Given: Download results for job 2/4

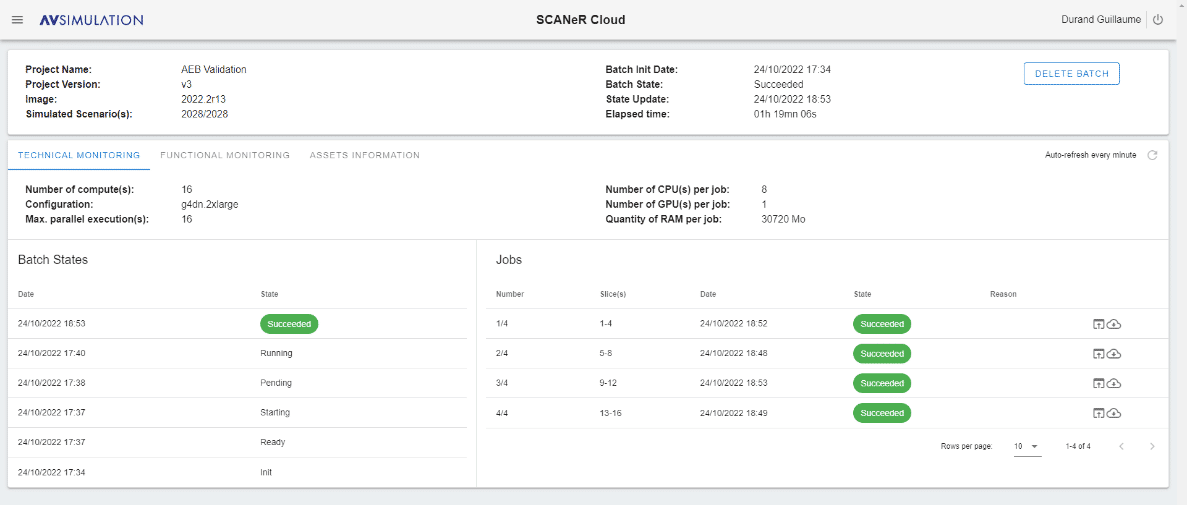Looking at the screenshot, I should 1114,354.
